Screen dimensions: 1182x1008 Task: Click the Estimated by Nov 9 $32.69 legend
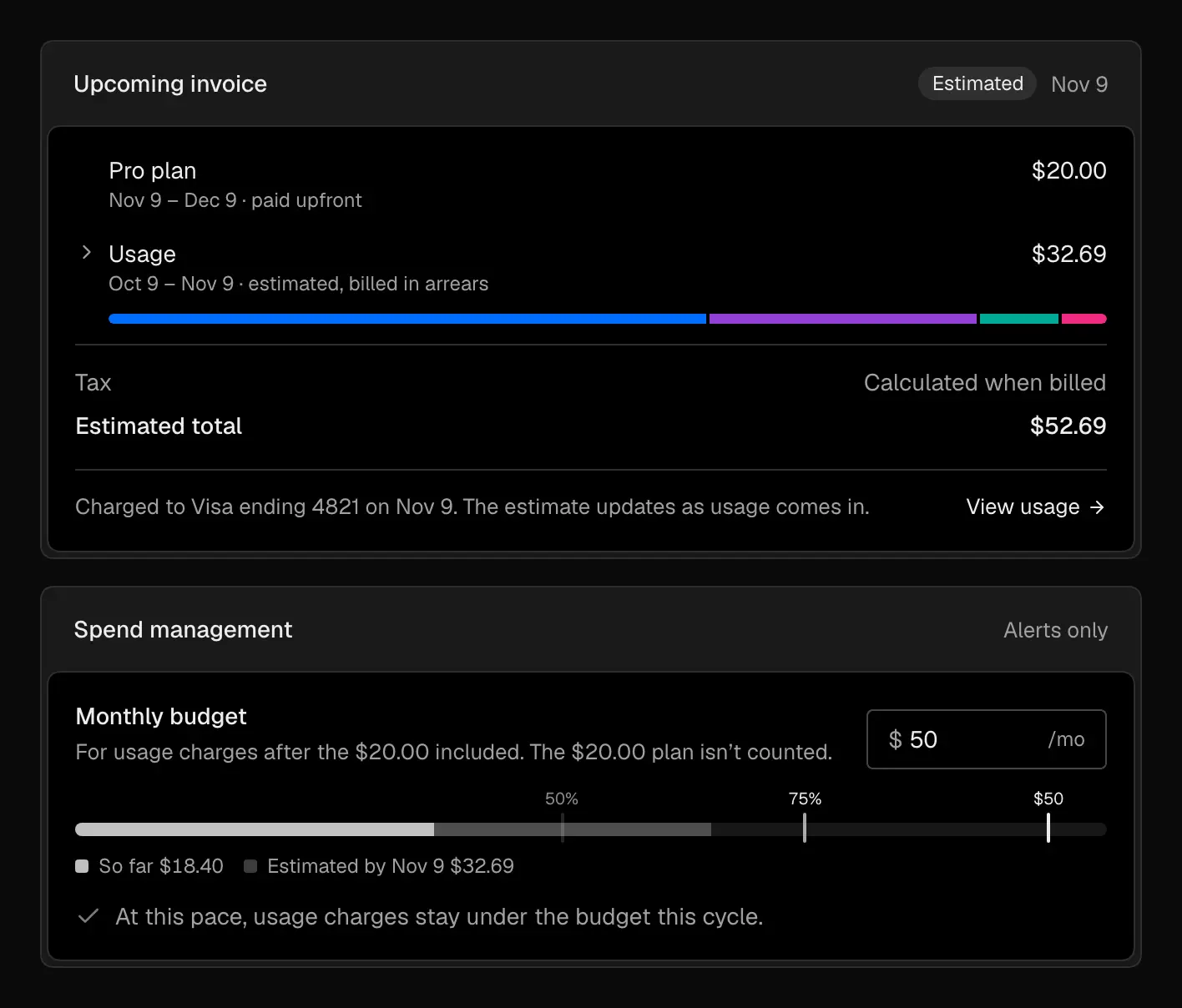379,866
